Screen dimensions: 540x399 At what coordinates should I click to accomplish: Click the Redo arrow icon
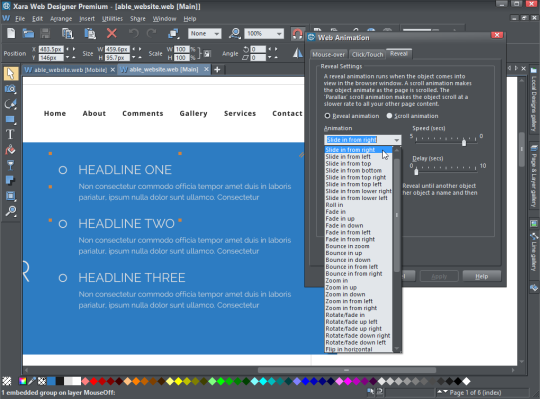coord(152,33)
